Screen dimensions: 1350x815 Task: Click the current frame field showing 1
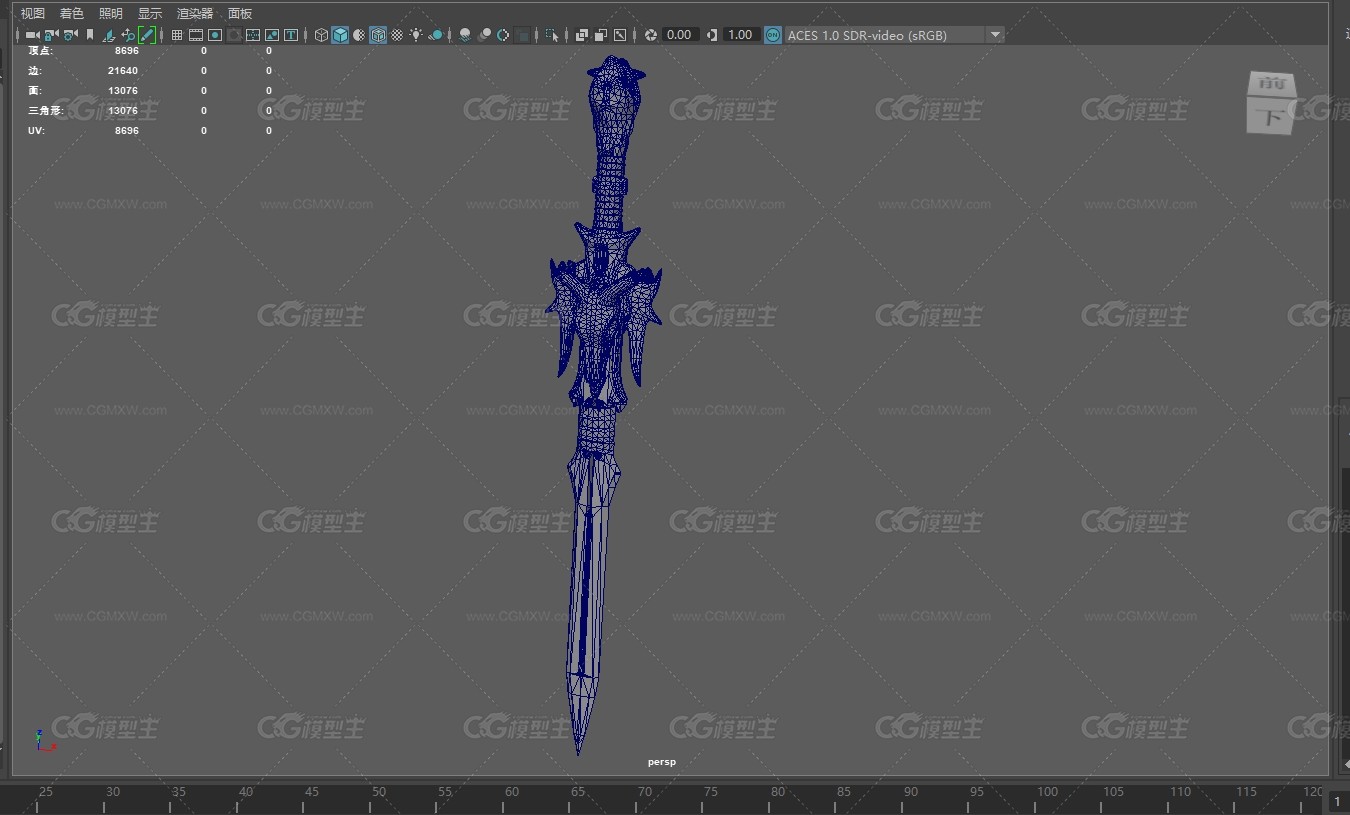point(1338,801)
